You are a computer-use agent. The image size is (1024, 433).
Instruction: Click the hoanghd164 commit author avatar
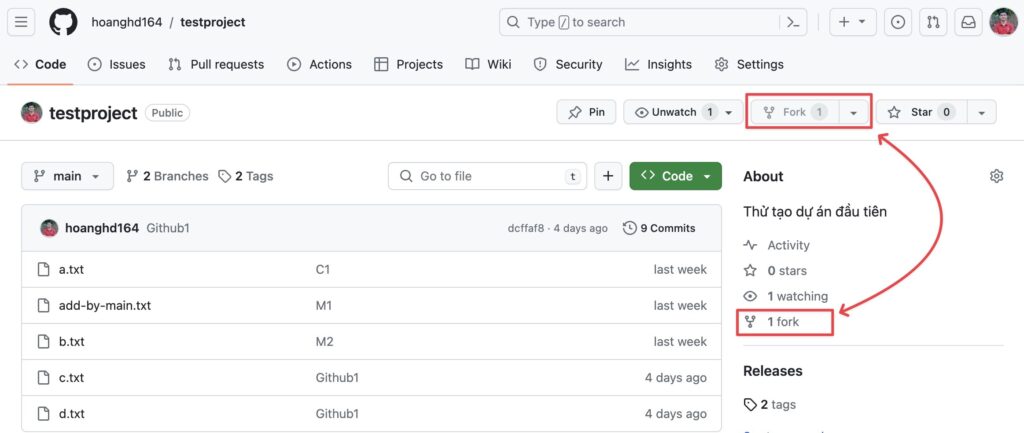[49, 228]
